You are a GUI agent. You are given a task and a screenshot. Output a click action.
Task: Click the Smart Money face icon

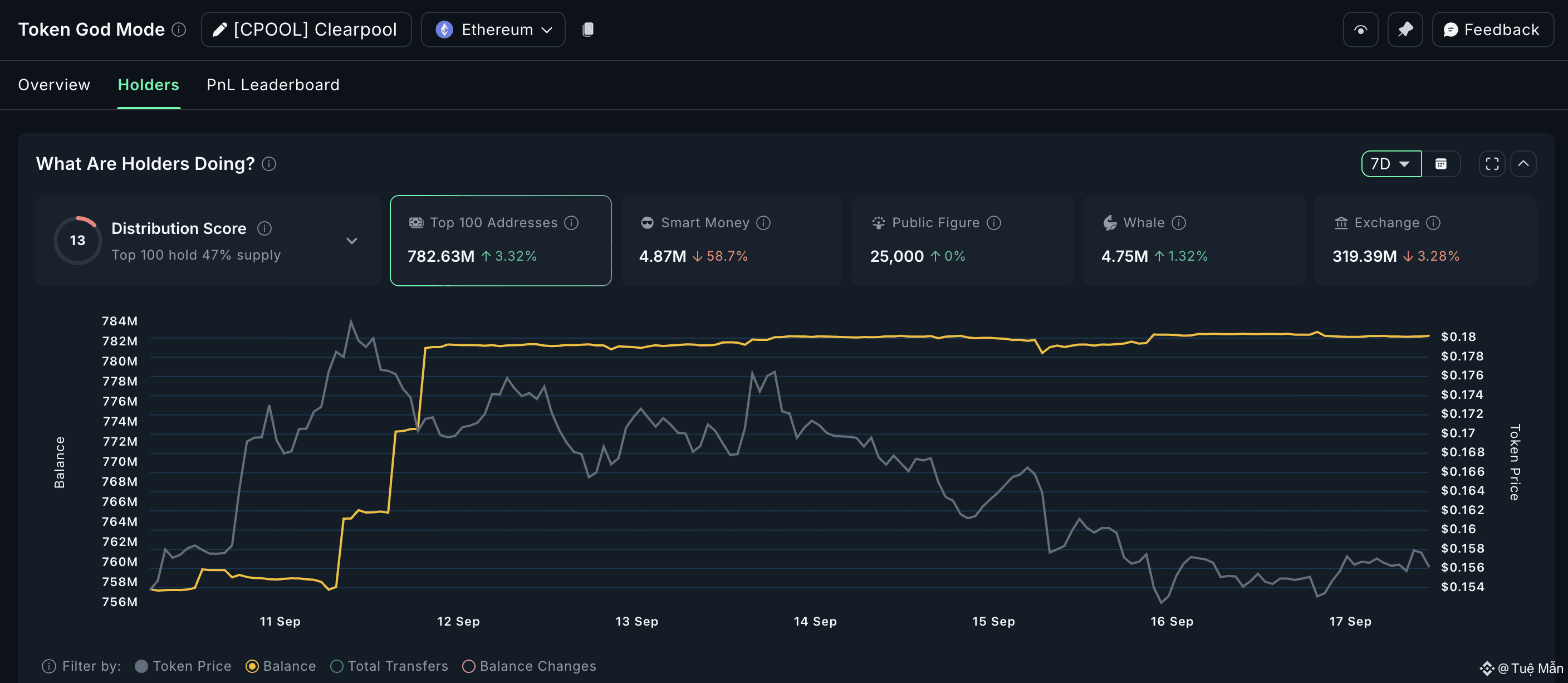[x=647, y=223]
